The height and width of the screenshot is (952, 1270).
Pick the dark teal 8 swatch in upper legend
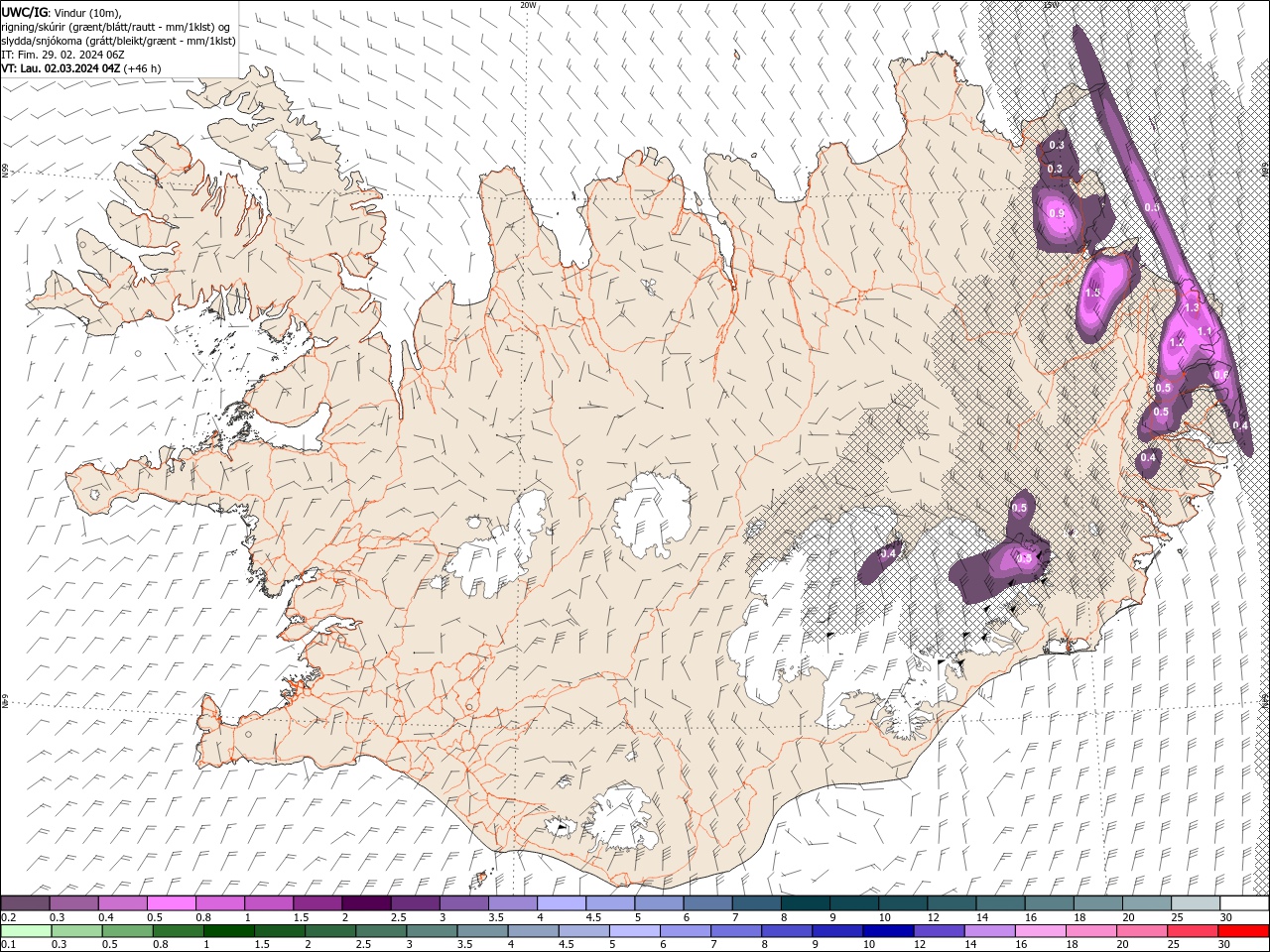point(806,902)
